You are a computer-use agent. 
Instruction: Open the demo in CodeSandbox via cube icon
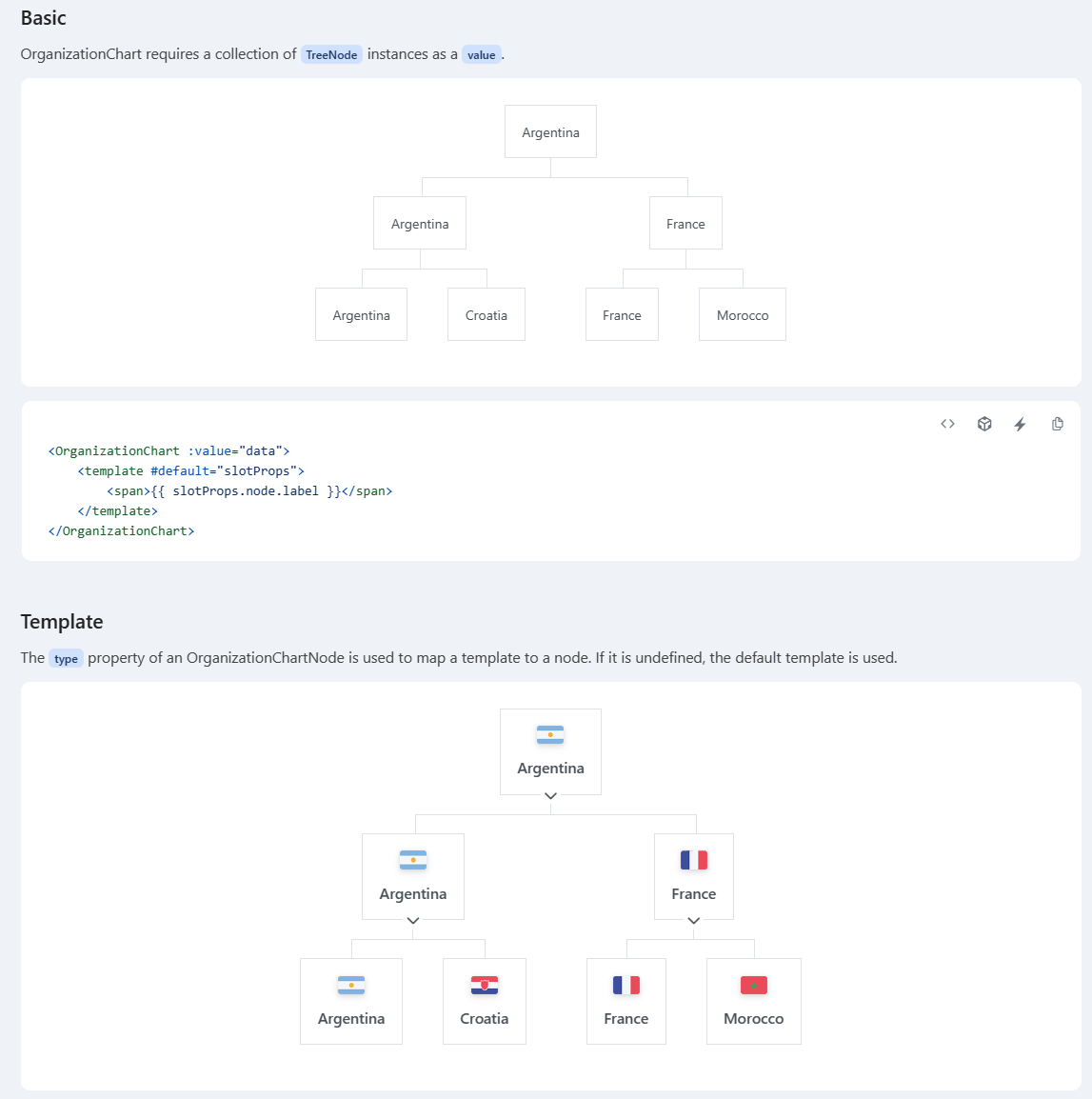tap(983, 424)
